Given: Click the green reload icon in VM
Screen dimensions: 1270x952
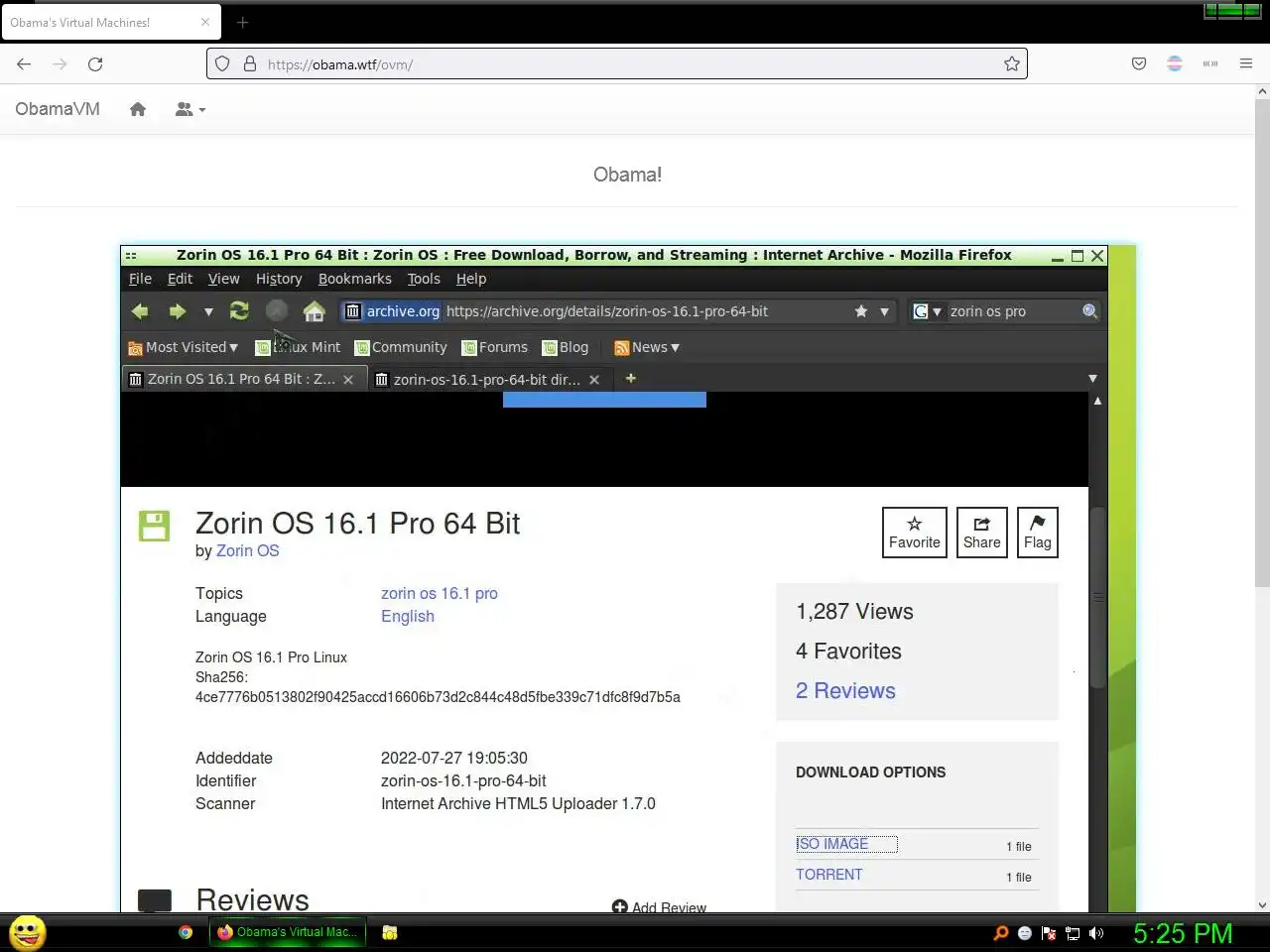Looking at the screenshot, I should point(239,311).
